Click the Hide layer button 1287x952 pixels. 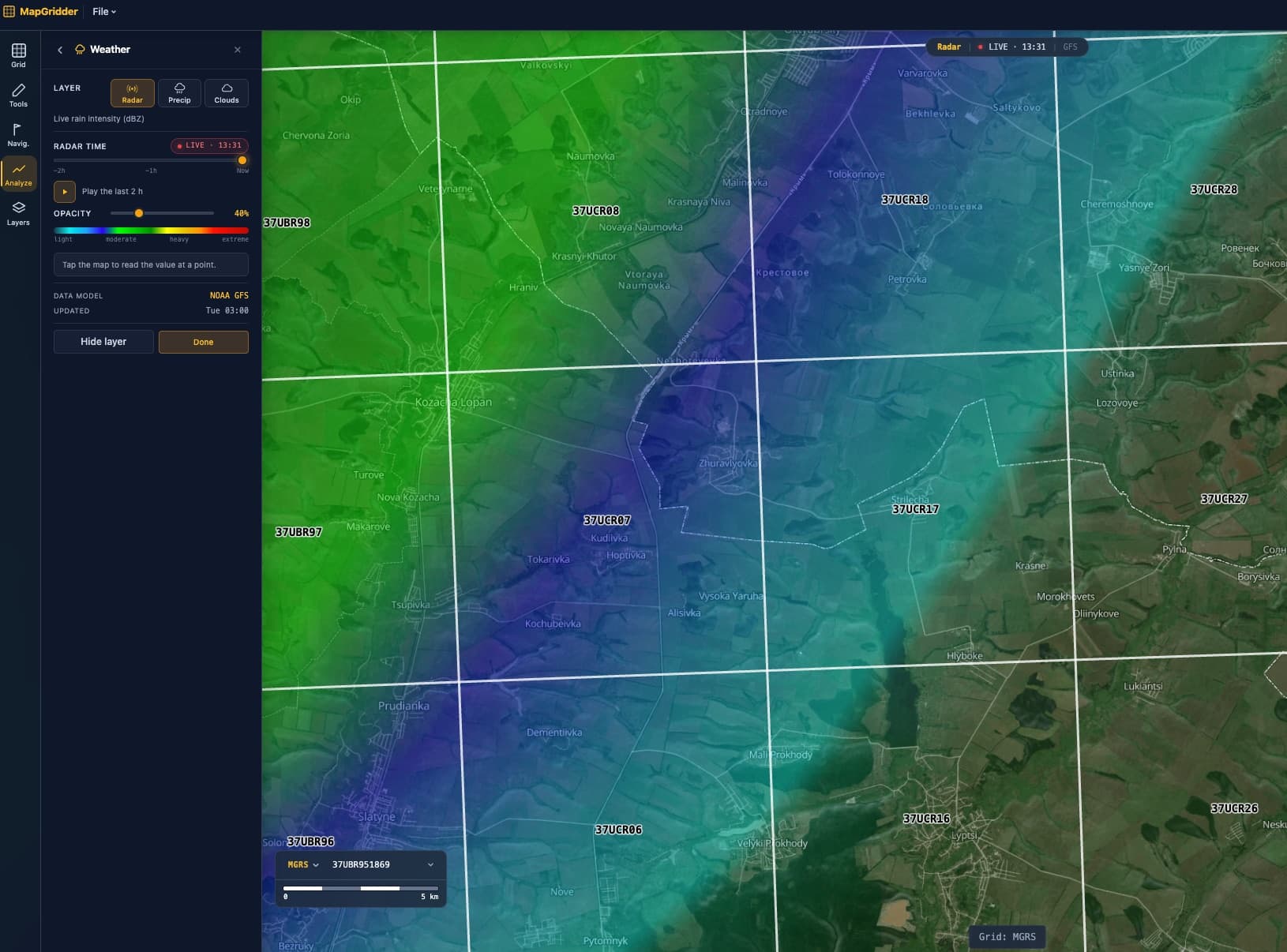coord(103,342)
